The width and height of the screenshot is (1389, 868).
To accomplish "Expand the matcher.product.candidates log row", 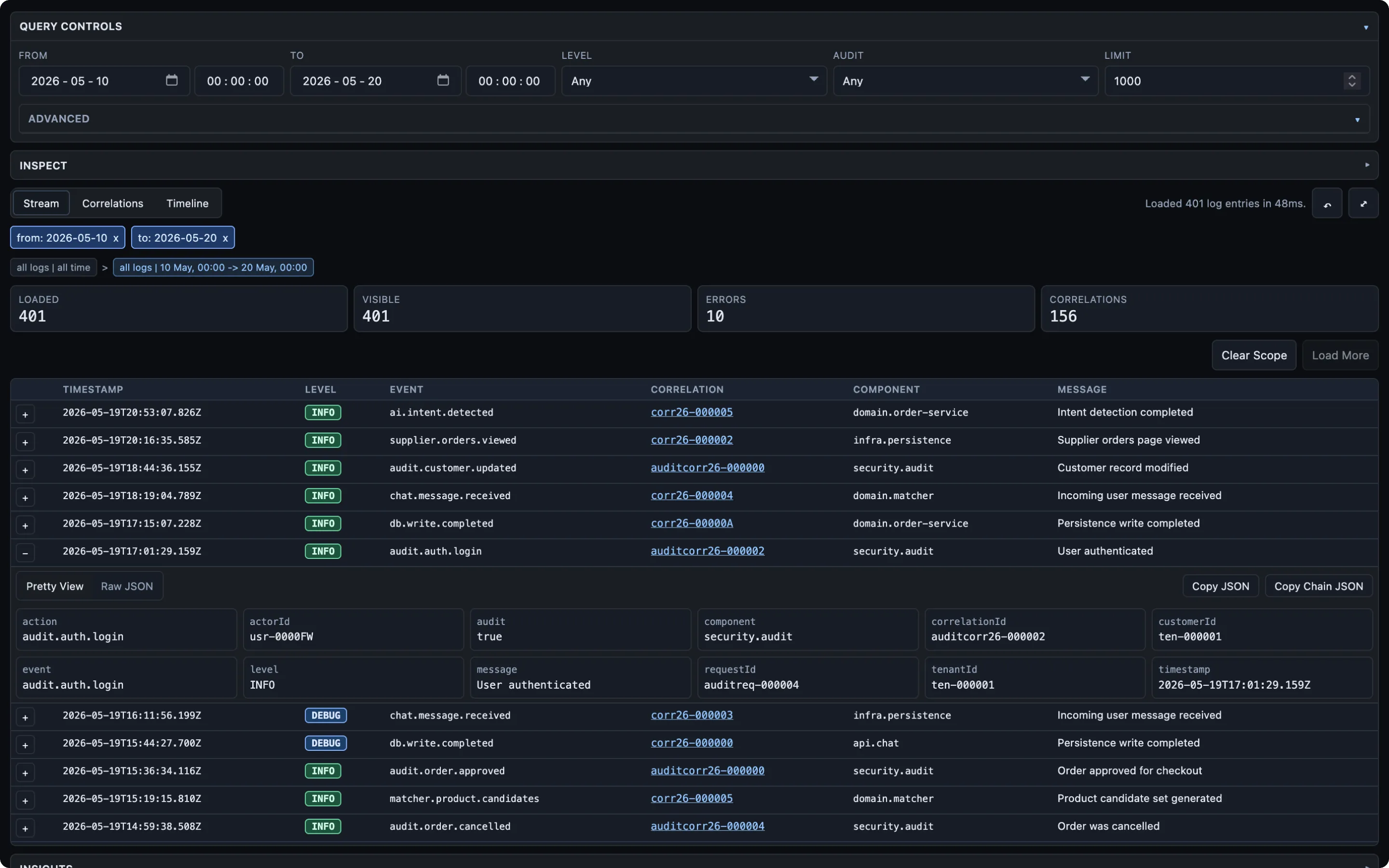I will [x=25, y=801].
